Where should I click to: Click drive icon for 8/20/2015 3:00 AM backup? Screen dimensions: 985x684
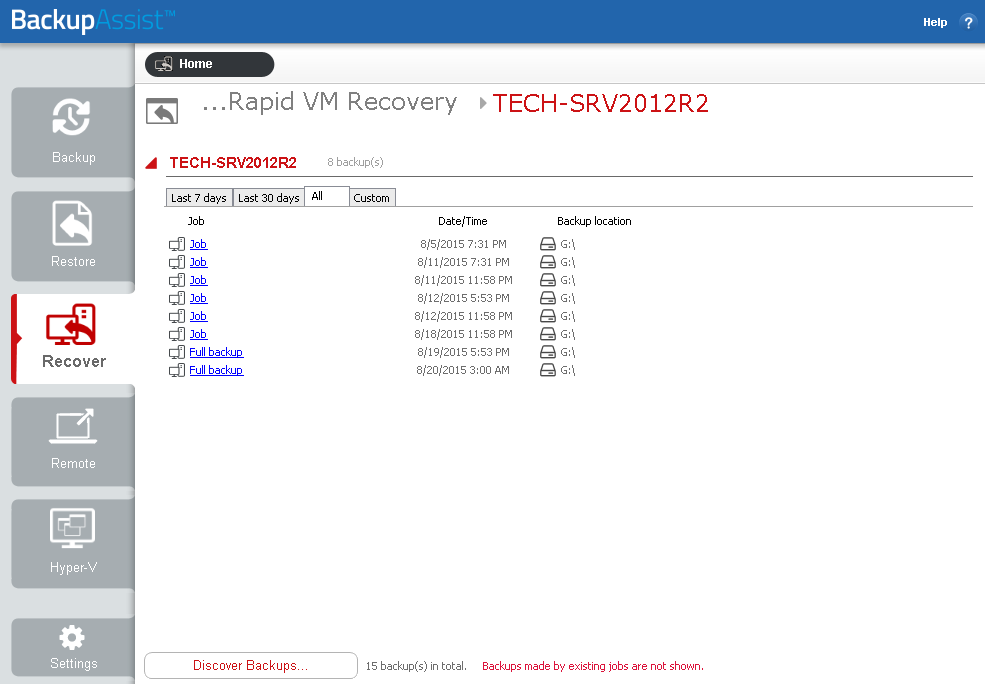coord(548,370)
